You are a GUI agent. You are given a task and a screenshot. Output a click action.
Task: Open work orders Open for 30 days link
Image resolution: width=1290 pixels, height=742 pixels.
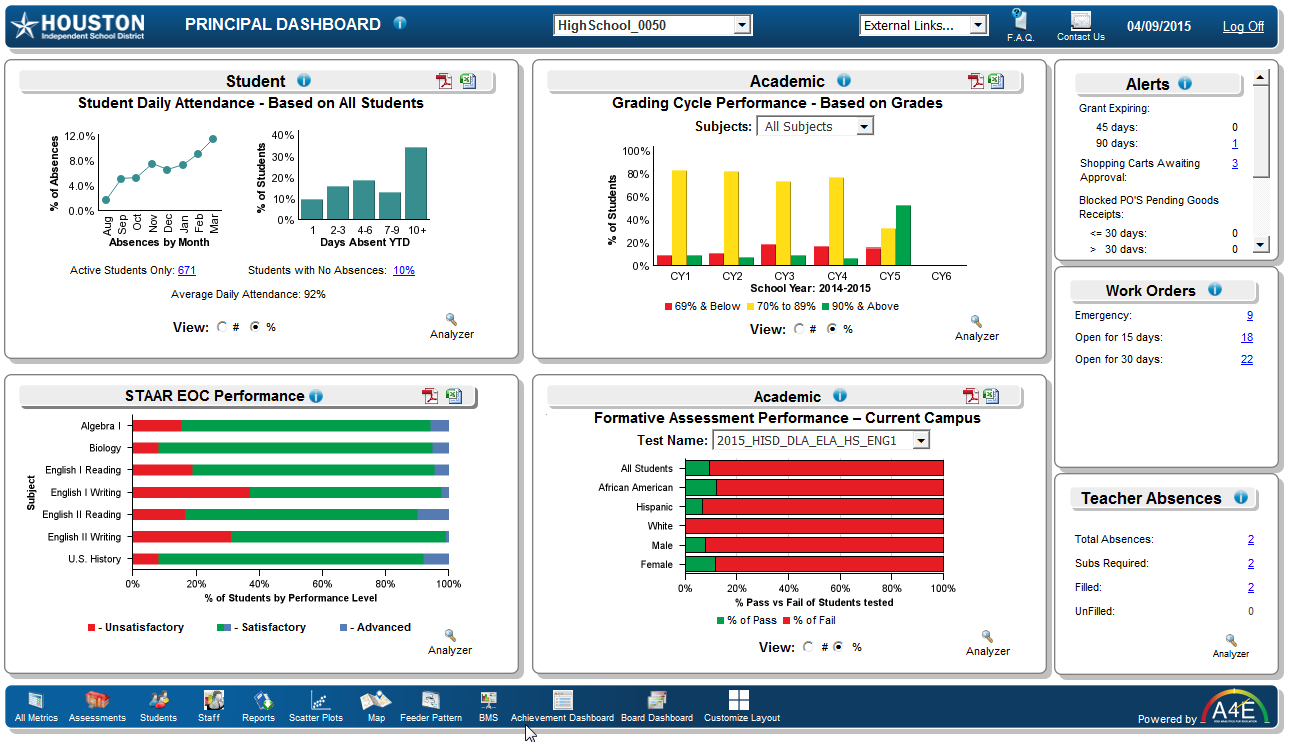pyautogui.click(x=1247, y=360)
